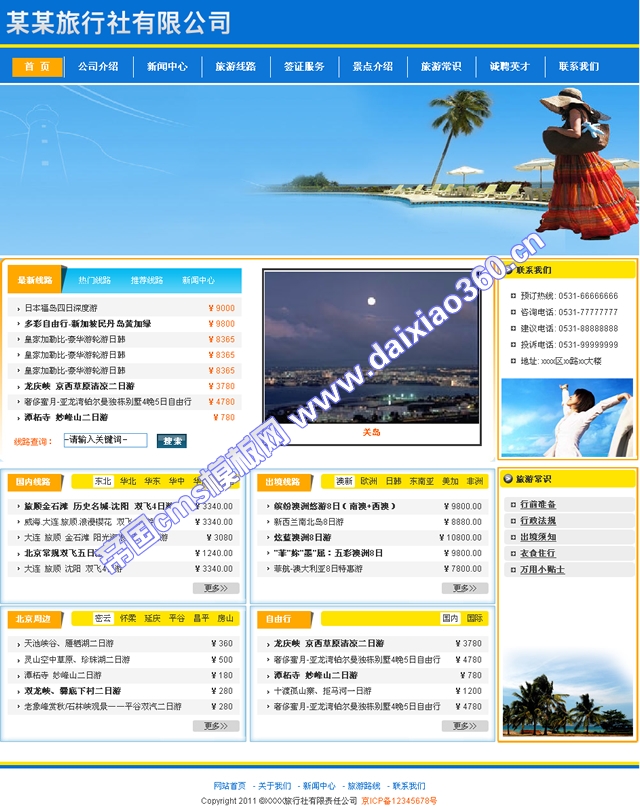
Task: Click the 网站首页 footer link
Action: tap(229, 786)
